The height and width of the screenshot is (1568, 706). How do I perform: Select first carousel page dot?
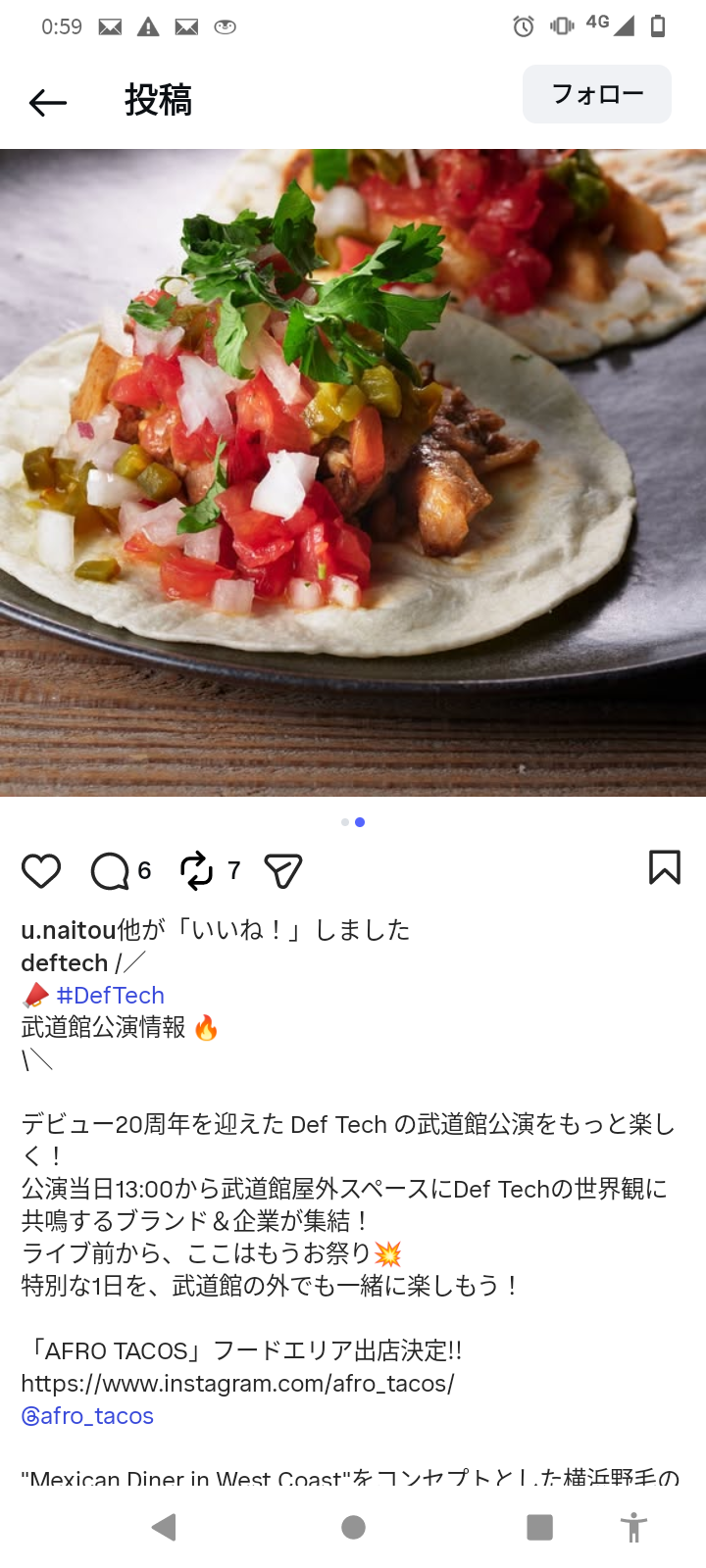coord(345,822)
